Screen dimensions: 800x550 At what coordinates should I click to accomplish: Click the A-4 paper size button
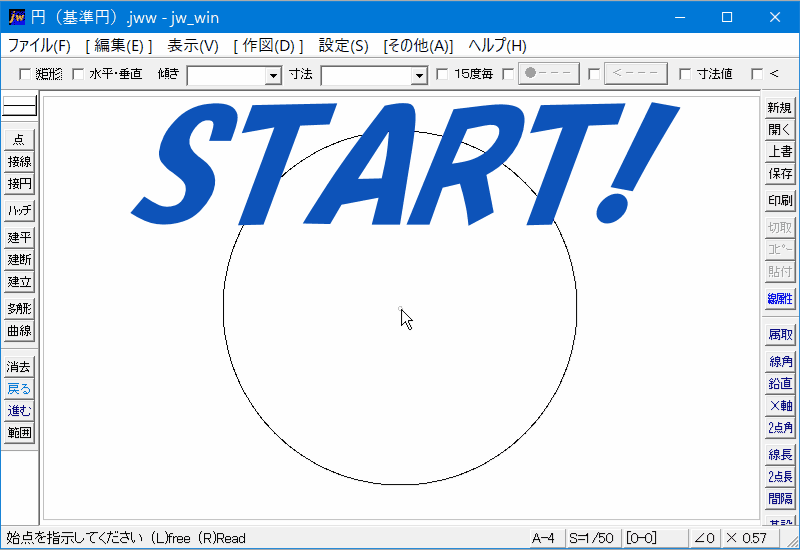pyautogui.click(x=545, y=538)
